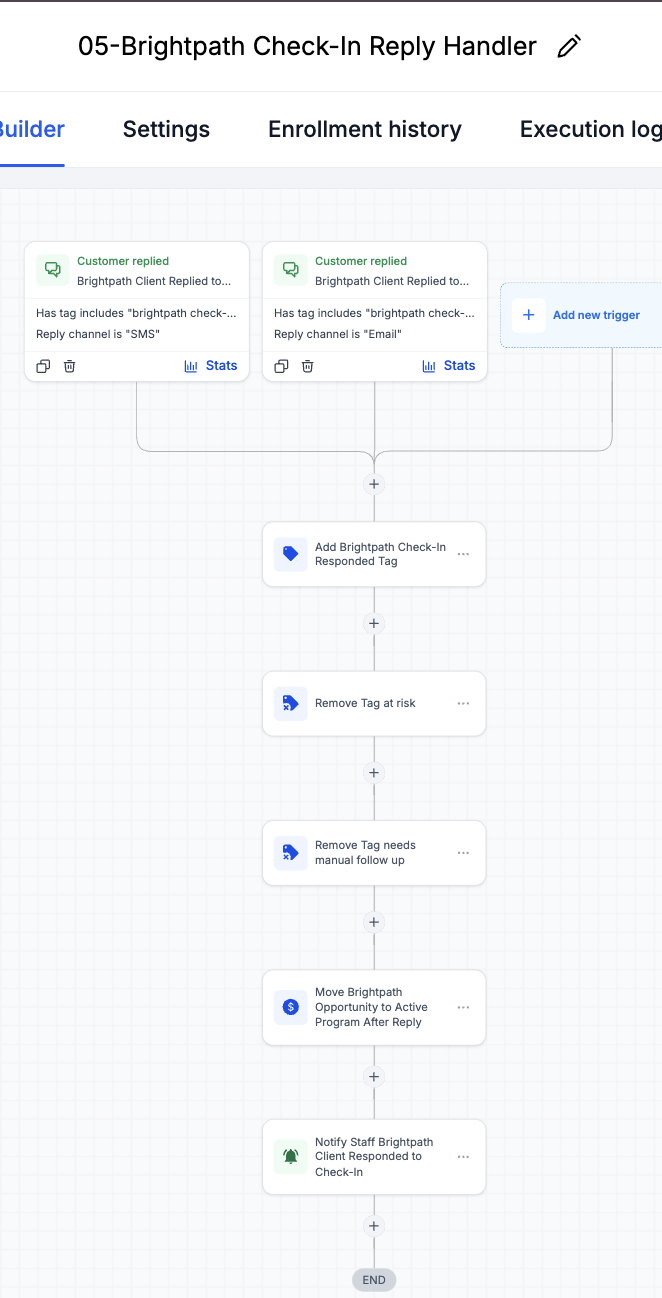Click the Add new trigger button
Image resolution: width=662 pixels, height=1298 pixels.
(x=581, y=315)
